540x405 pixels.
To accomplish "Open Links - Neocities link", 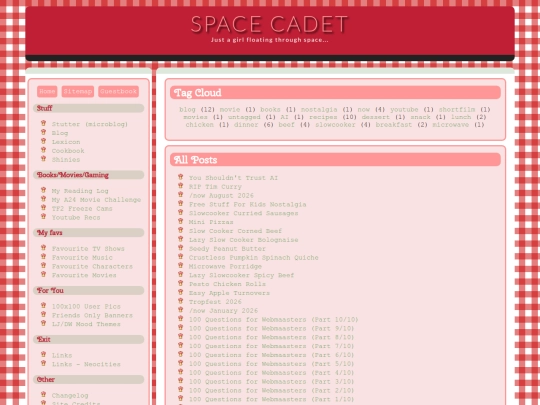I will (x=86, y=364).
